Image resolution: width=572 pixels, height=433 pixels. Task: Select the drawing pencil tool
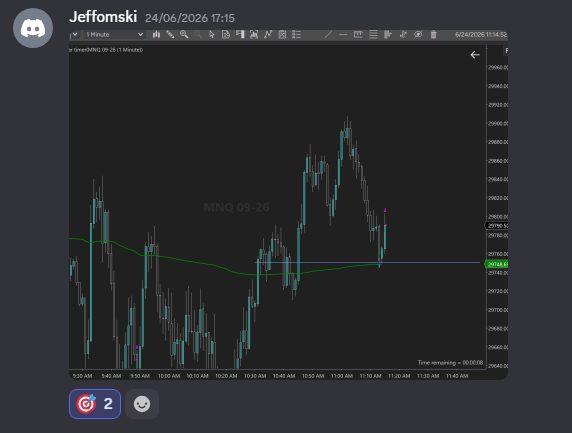tap(170, 34)
